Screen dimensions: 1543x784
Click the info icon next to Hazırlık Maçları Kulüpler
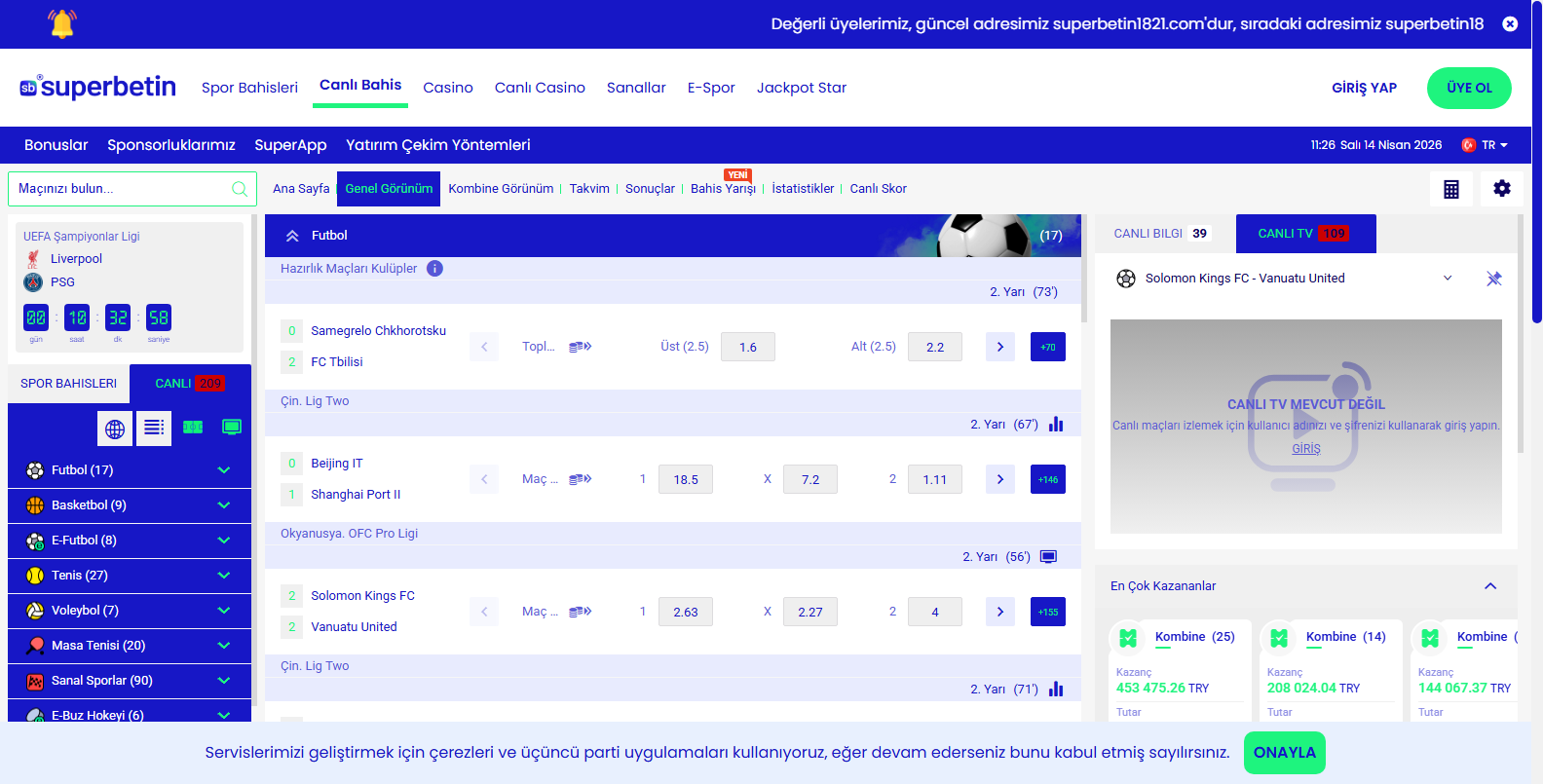[x=434, y=269]
